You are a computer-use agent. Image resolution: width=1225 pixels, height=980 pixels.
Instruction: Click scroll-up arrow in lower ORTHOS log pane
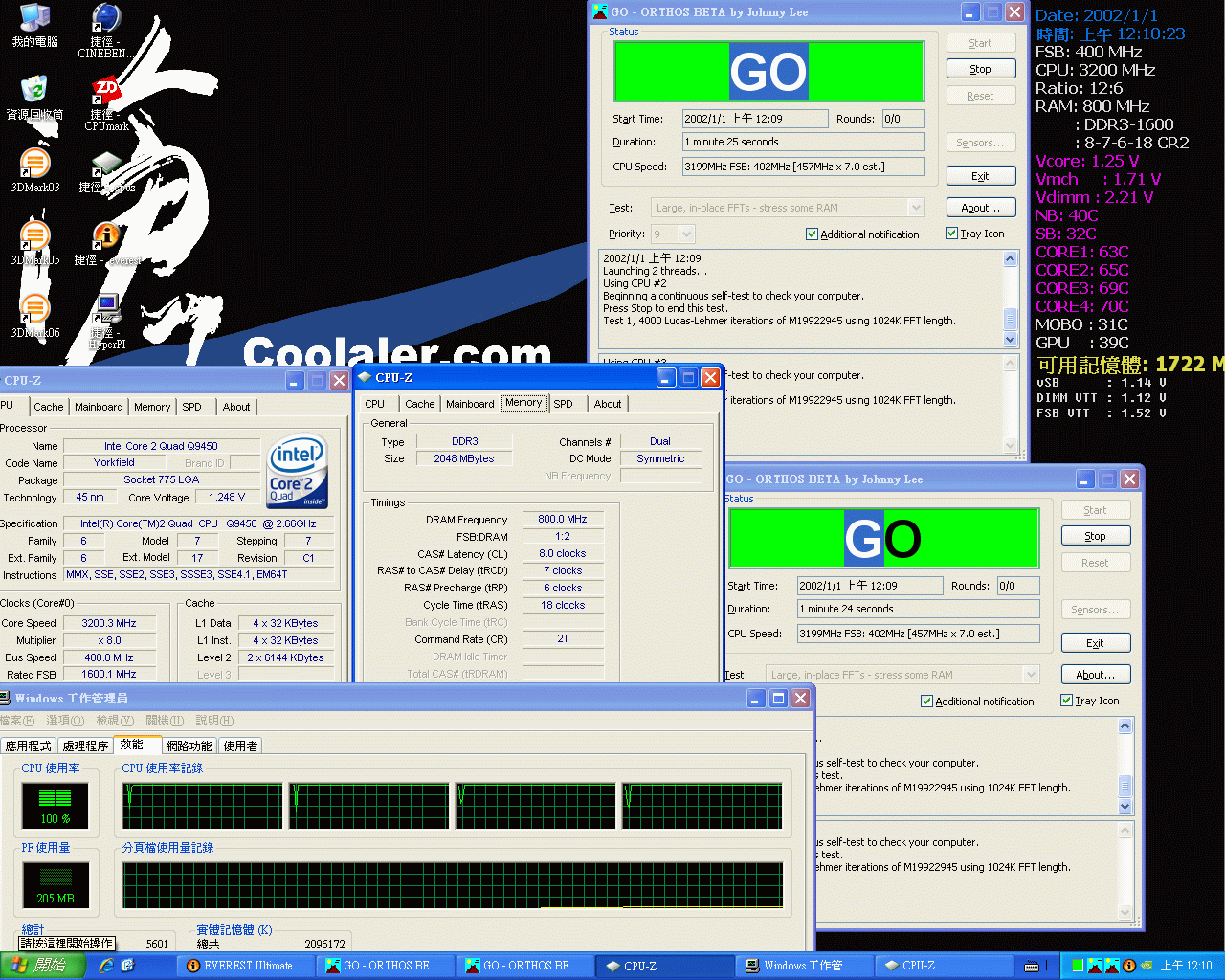(x=1125, y=727)
